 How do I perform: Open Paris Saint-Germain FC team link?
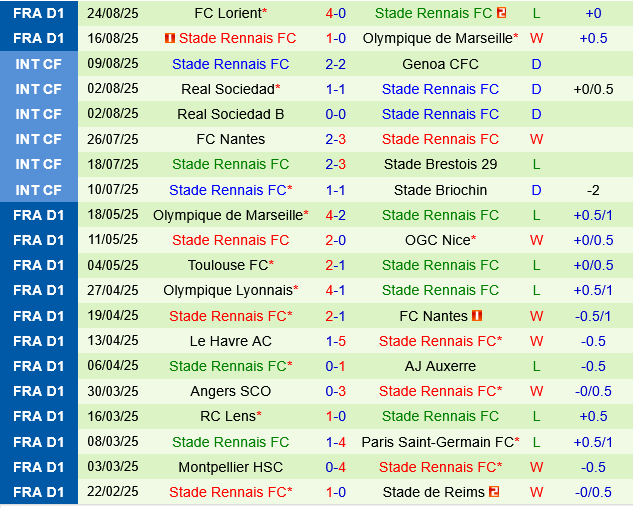pyautogui.click(x=438, y=442)
